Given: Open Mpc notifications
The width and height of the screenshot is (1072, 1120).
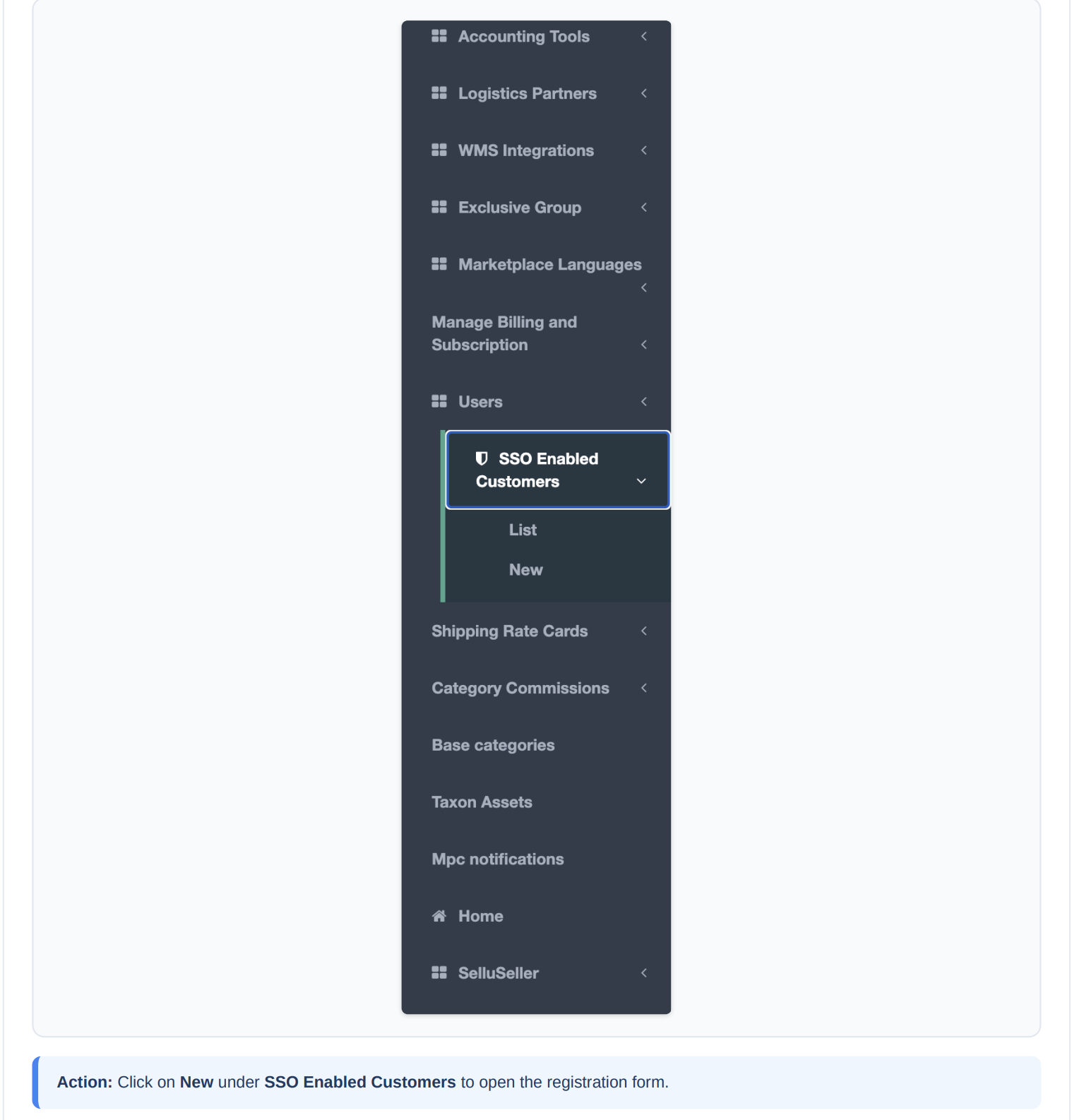Looking at the screenshot, I should pos(498,859).
